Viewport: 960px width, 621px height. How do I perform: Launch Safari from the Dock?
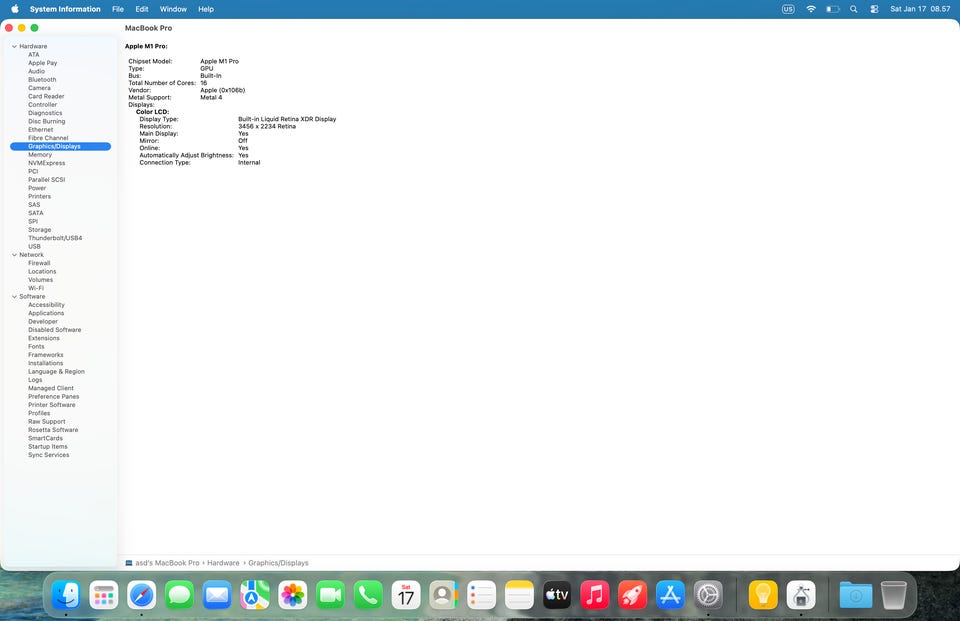click(141, 595)
